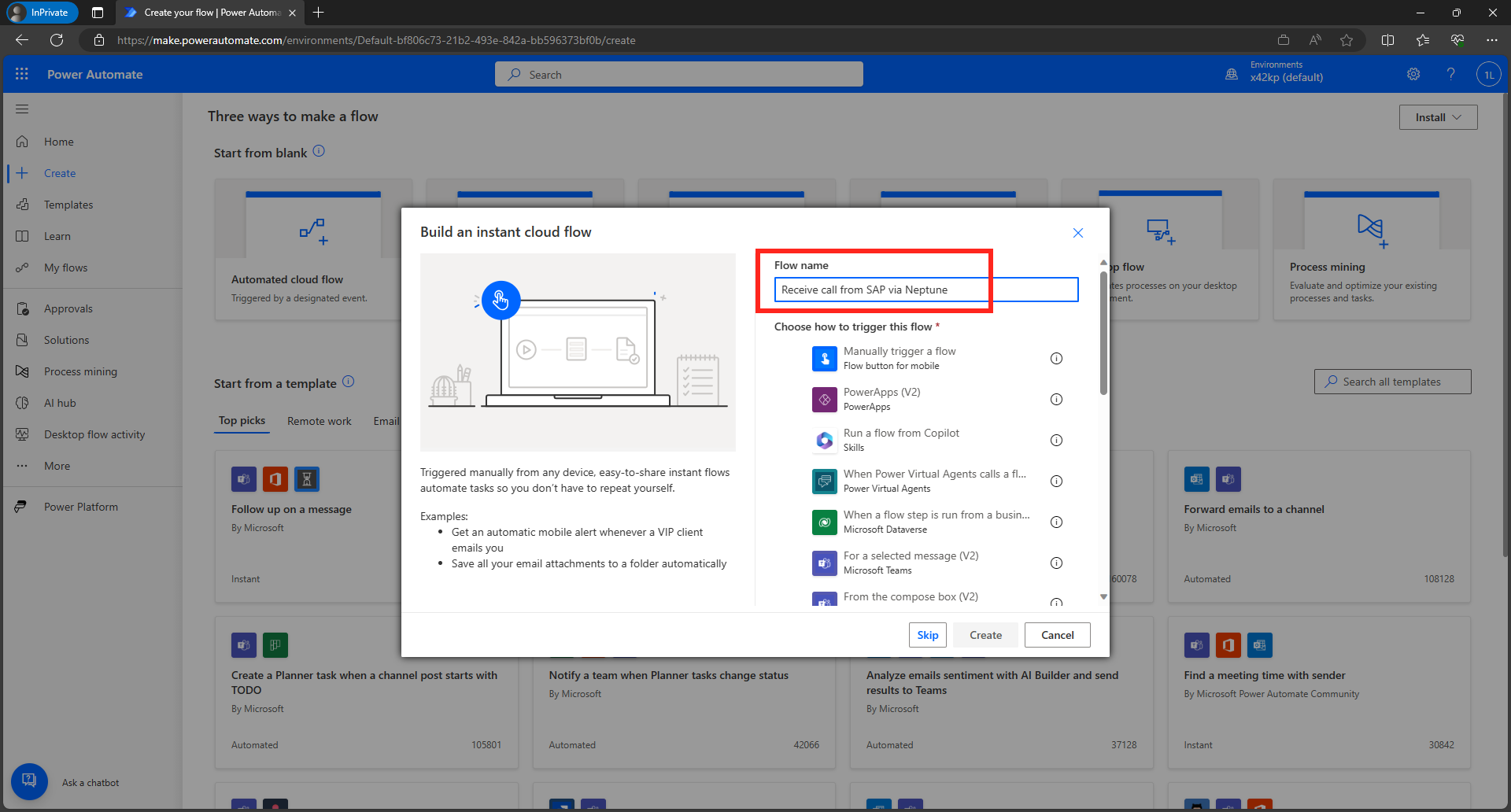1511x812 pixels.
Task: Open the browser settings and more menu
Action: click(x=1491, y=40)
